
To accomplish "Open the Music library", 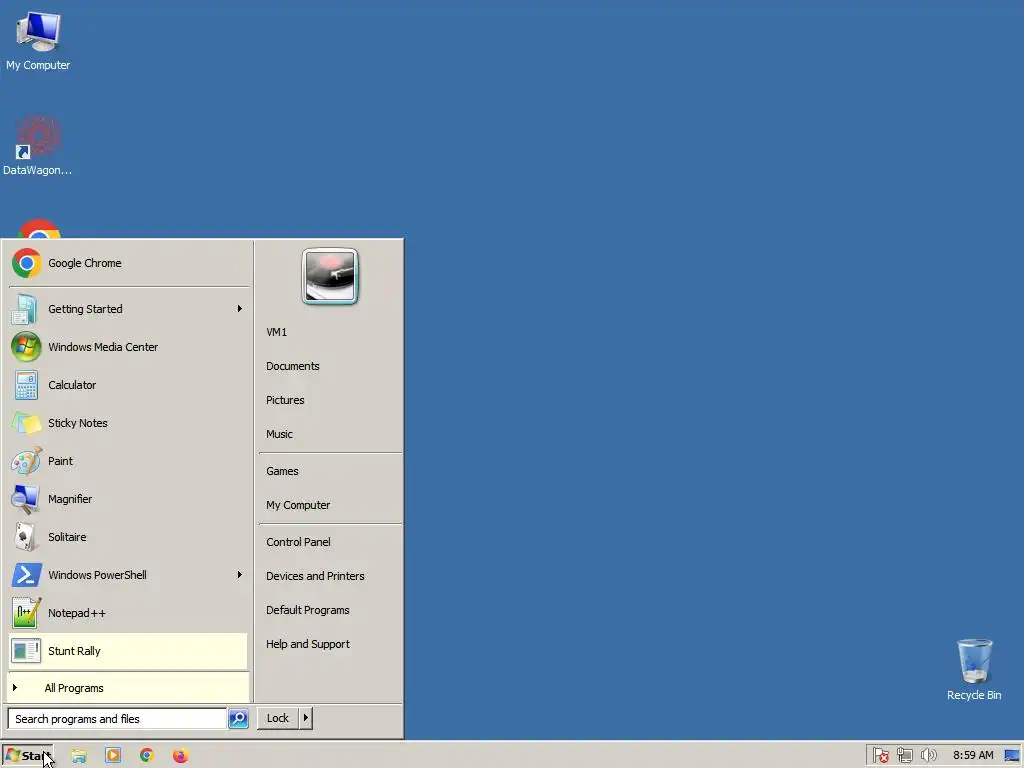I will [x=279, y=434].
